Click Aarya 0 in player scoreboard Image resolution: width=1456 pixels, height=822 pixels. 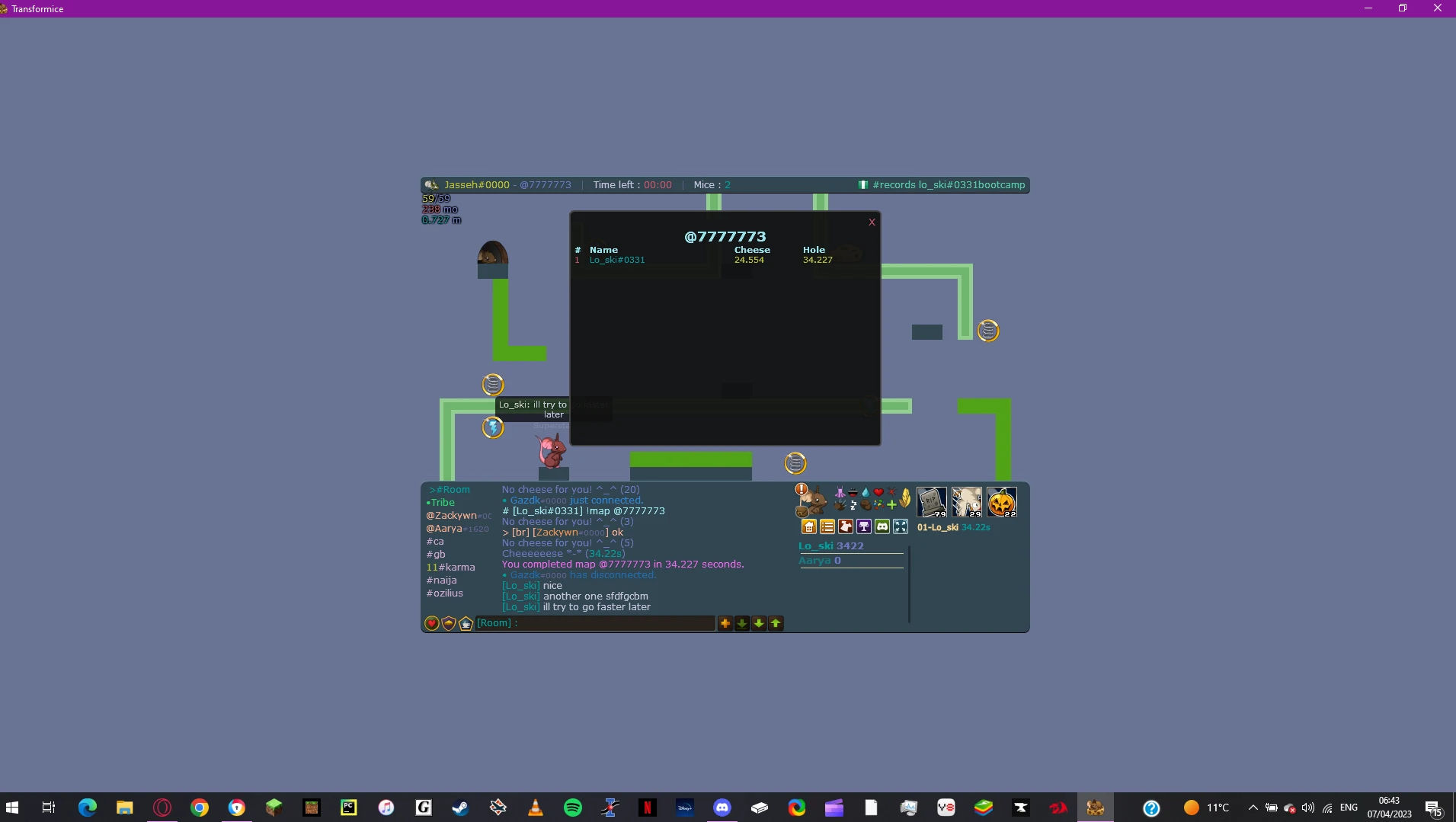[820, 561]
